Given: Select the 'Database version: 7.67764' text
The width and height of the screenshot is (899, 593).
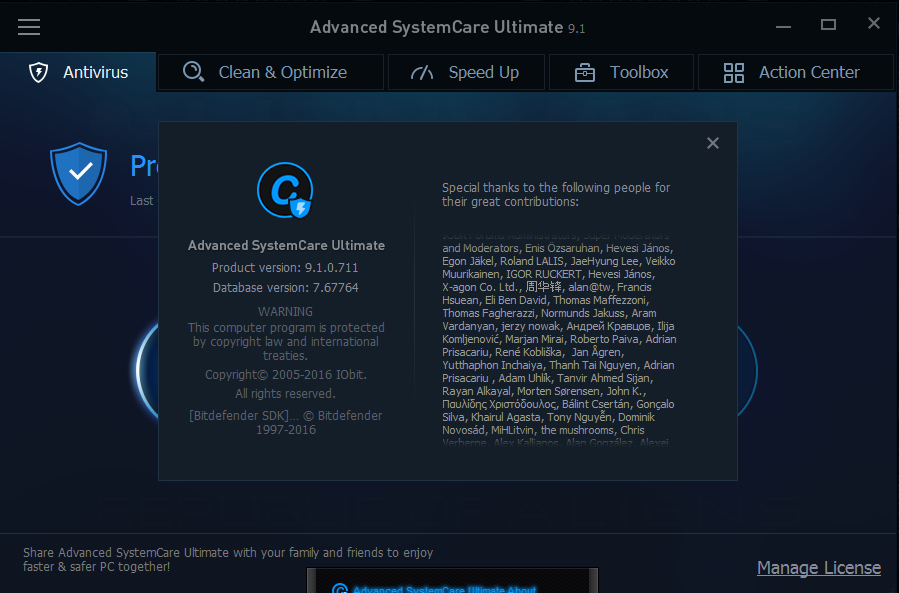Looking at the screenshot, I should tap(286, 288).
